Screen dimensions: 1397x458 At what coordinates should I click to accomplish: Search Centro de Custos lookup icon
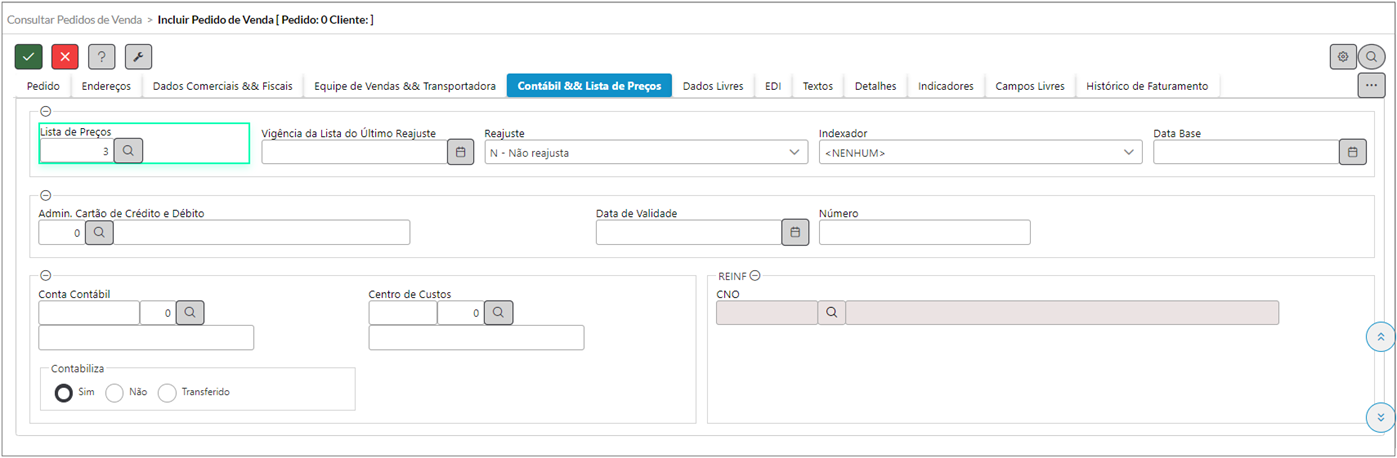(498, 313)
